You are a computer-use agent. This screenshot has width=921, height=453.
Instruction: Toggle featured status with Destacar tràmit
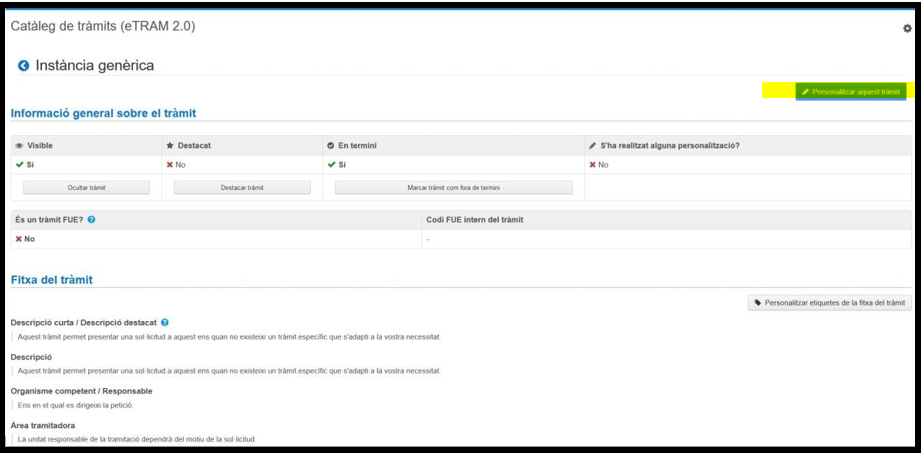pos(241,187)
